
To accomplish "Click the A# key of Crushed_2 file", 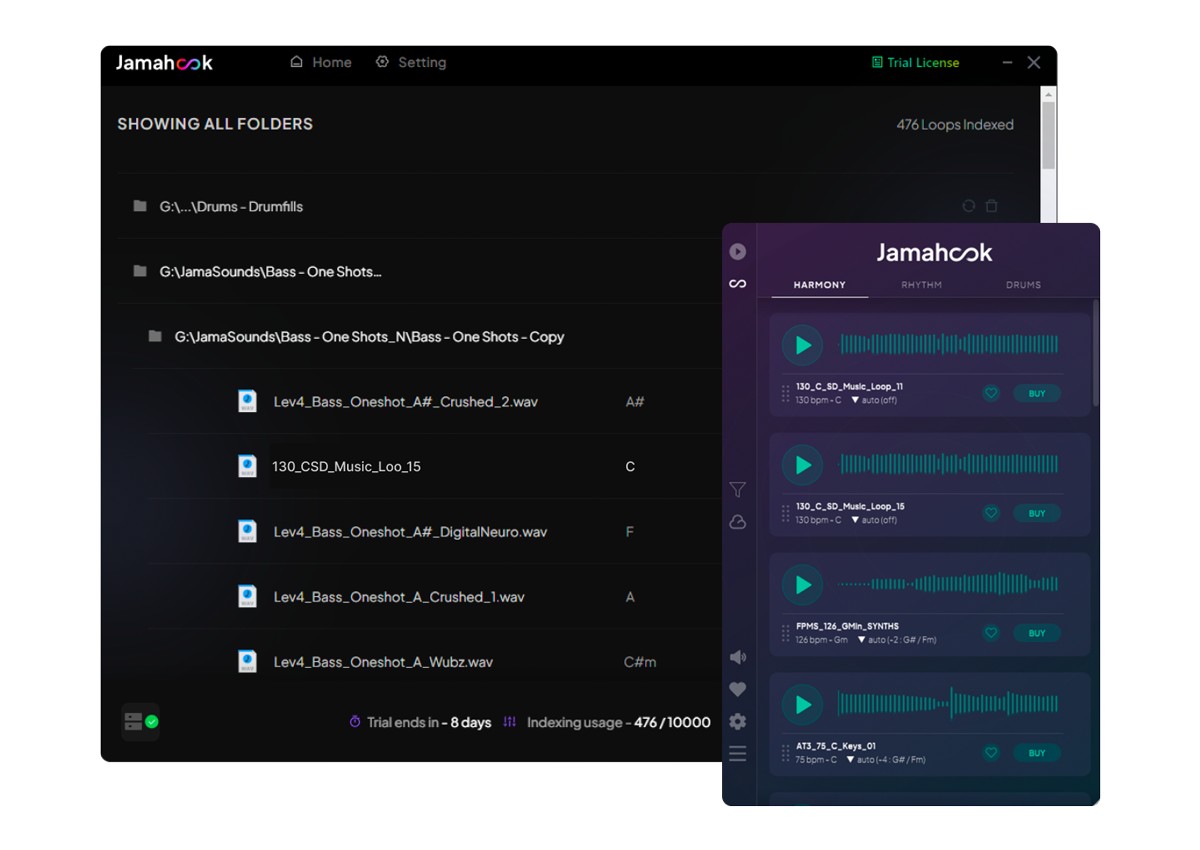I will coord(635,402).
